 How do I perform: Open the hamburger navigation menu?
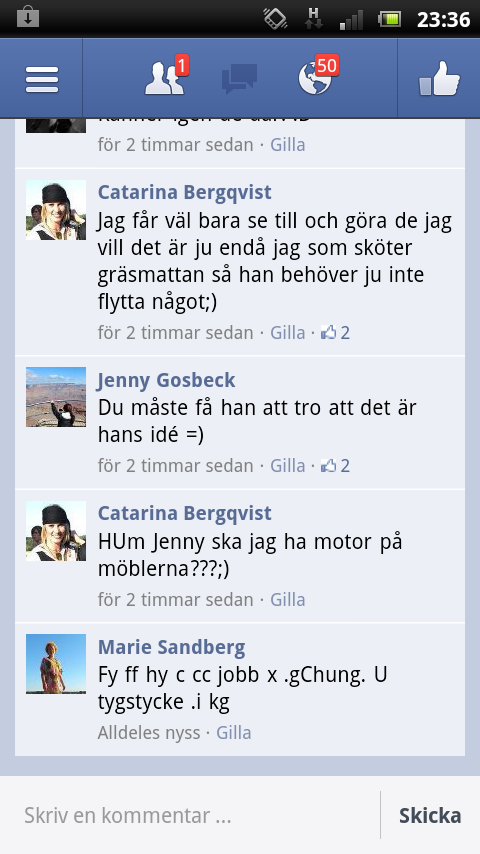pyautogui.click(x=41, y=80)
